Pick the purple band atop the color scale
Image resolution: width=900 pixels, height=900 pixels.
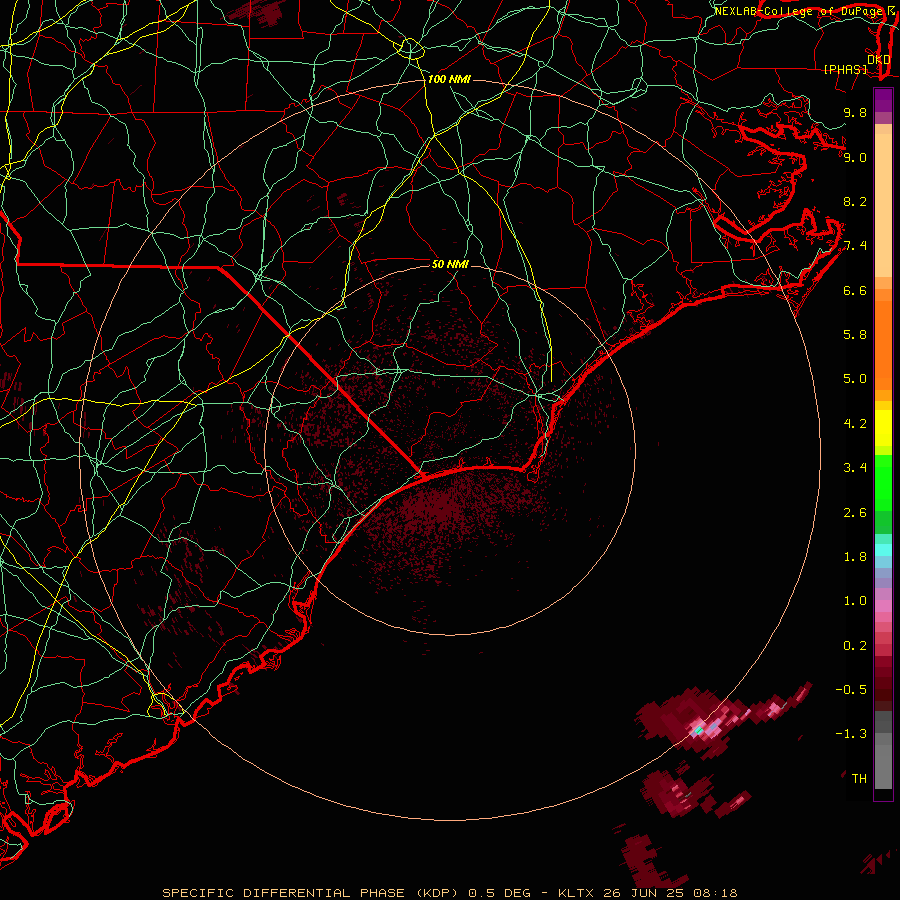[883, 100]
